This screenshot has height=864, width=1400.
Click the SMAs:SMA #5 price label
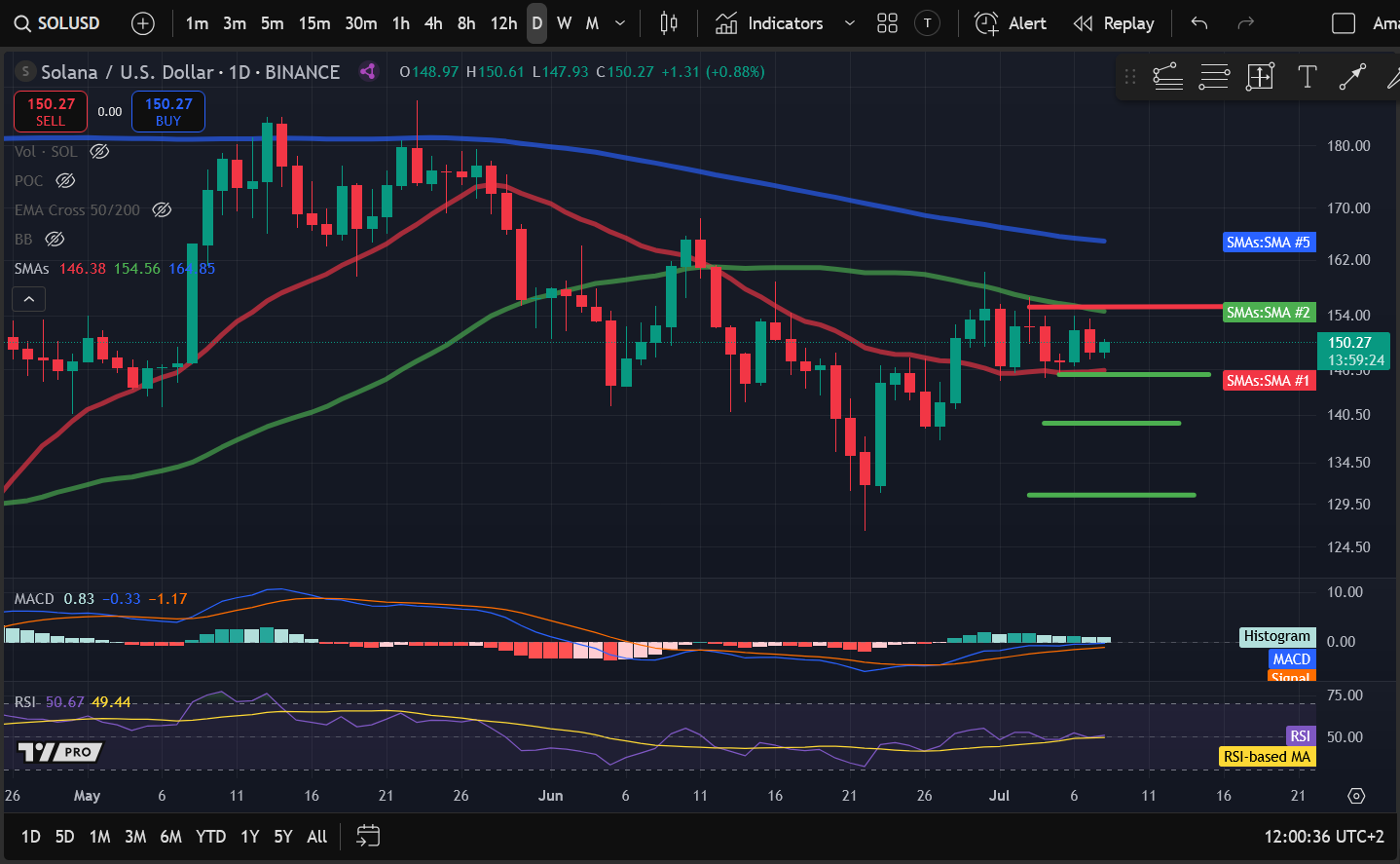click(1268, 242)
